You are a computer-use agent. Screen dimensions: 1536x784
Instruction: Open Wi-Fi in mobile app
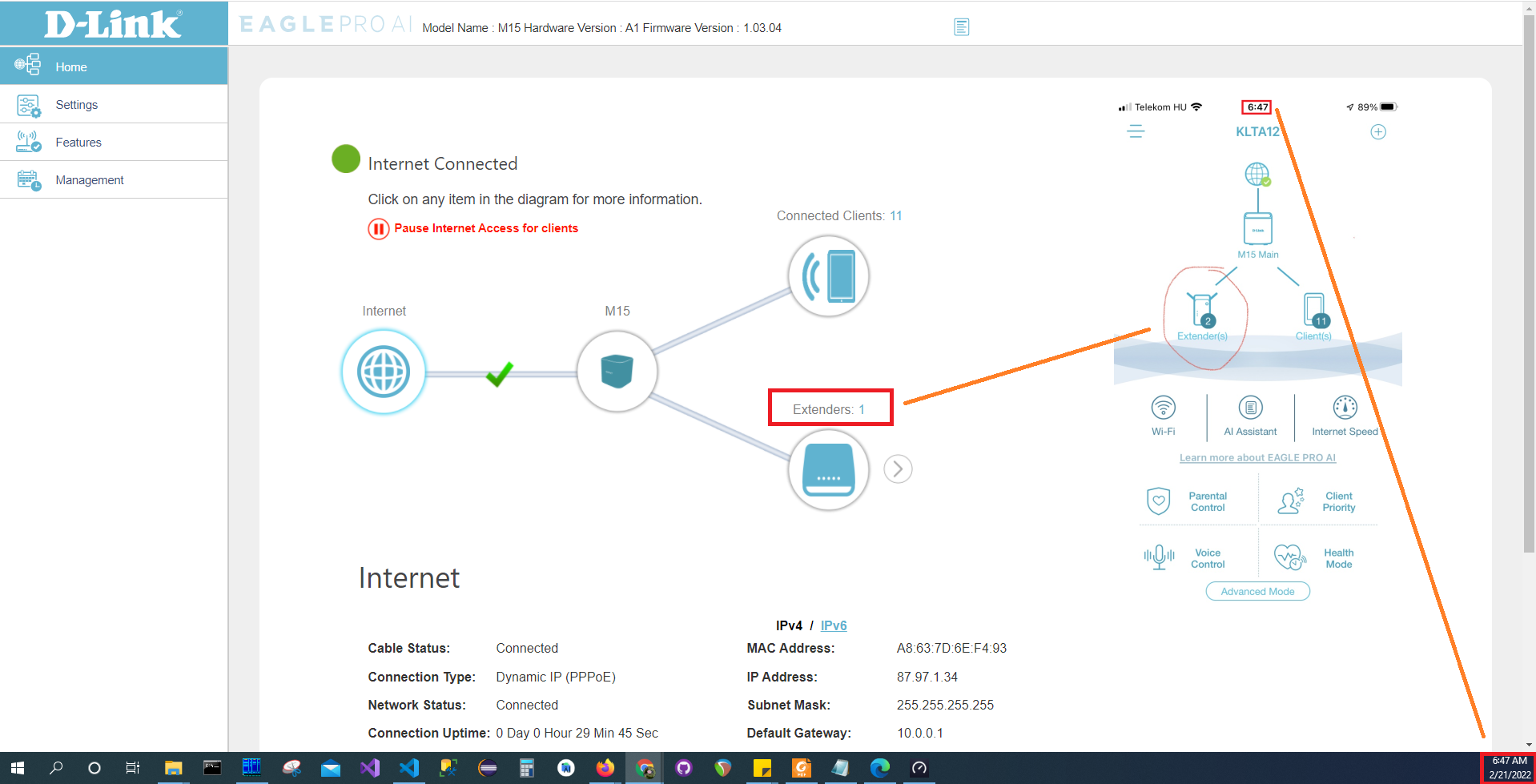click(1164, 416)
